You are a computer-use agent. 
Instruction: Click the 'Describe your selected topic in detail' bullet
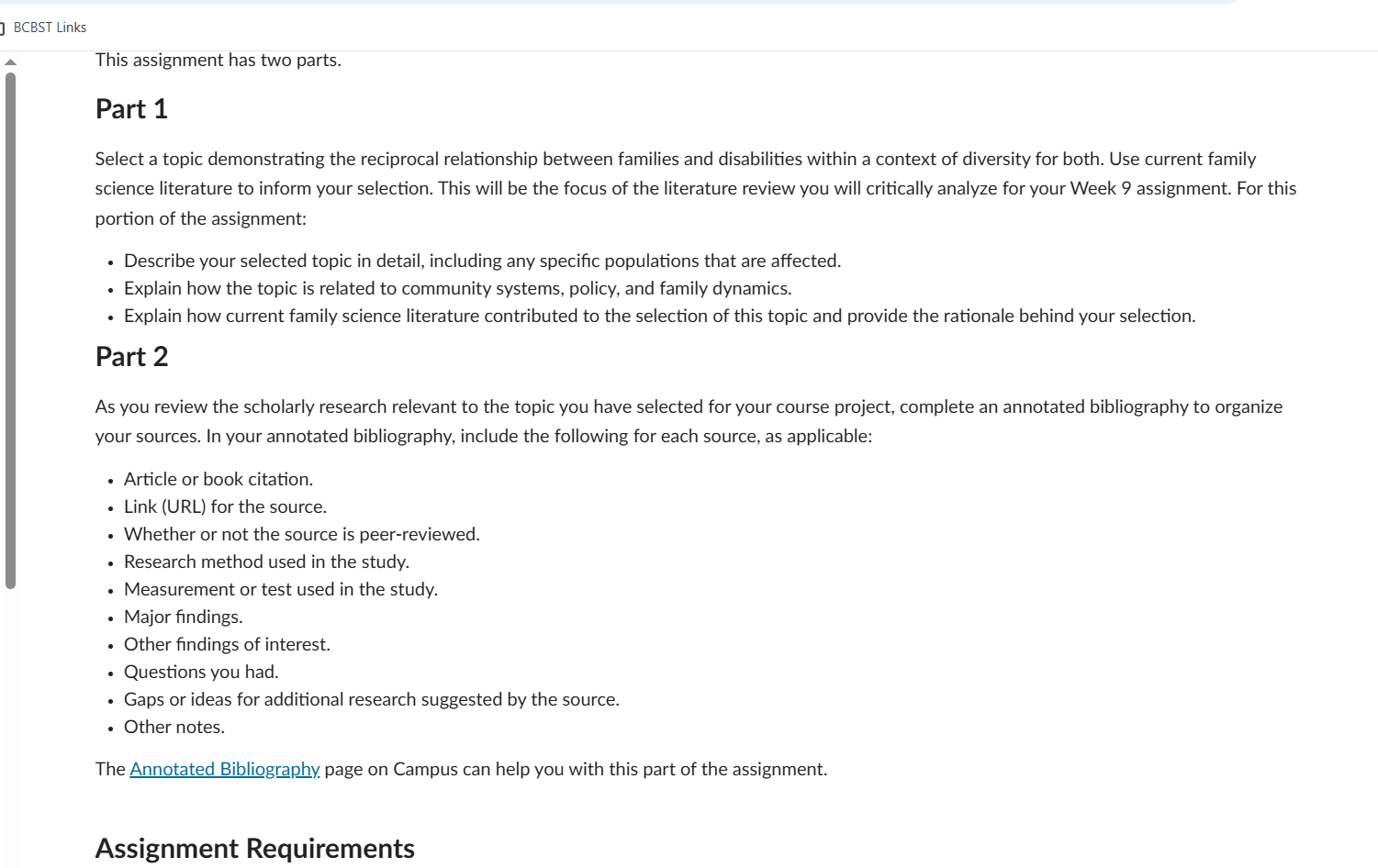click(x=482, y=261)
